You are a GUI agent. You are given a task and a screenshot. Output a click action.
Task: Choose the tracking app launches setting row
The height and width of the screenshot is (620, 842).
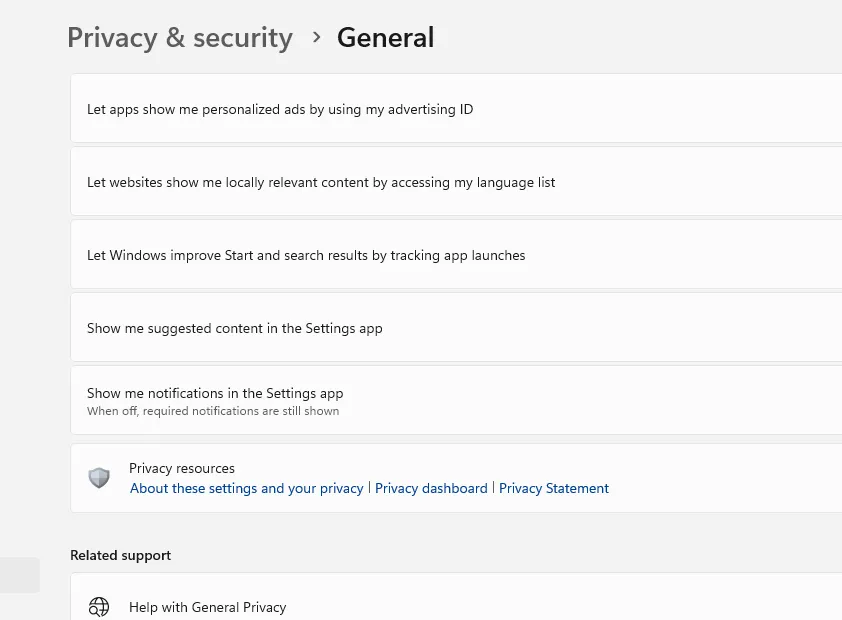pos(456,255)
